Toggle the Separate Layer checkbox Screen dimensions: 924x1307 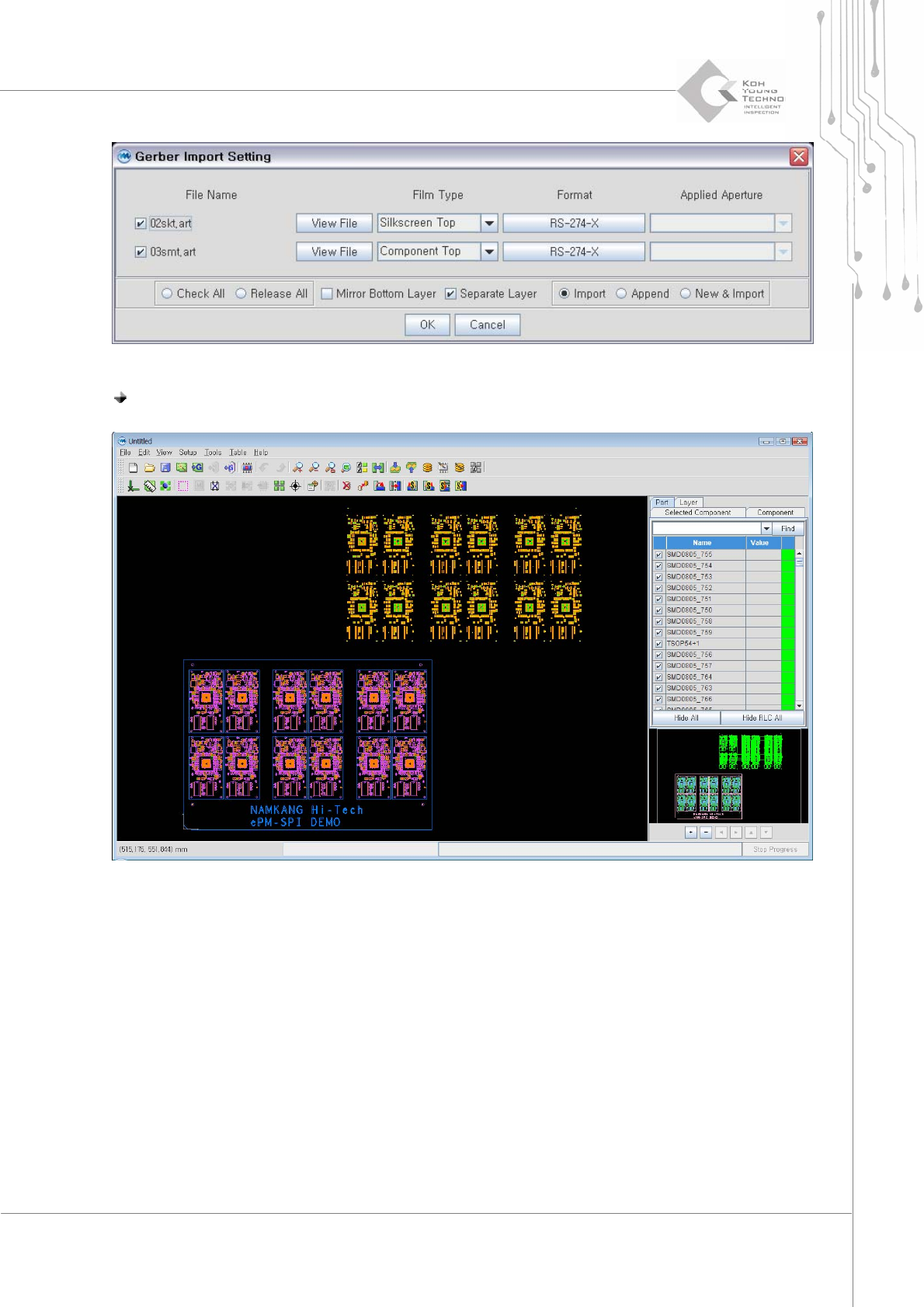coord(450,294)
